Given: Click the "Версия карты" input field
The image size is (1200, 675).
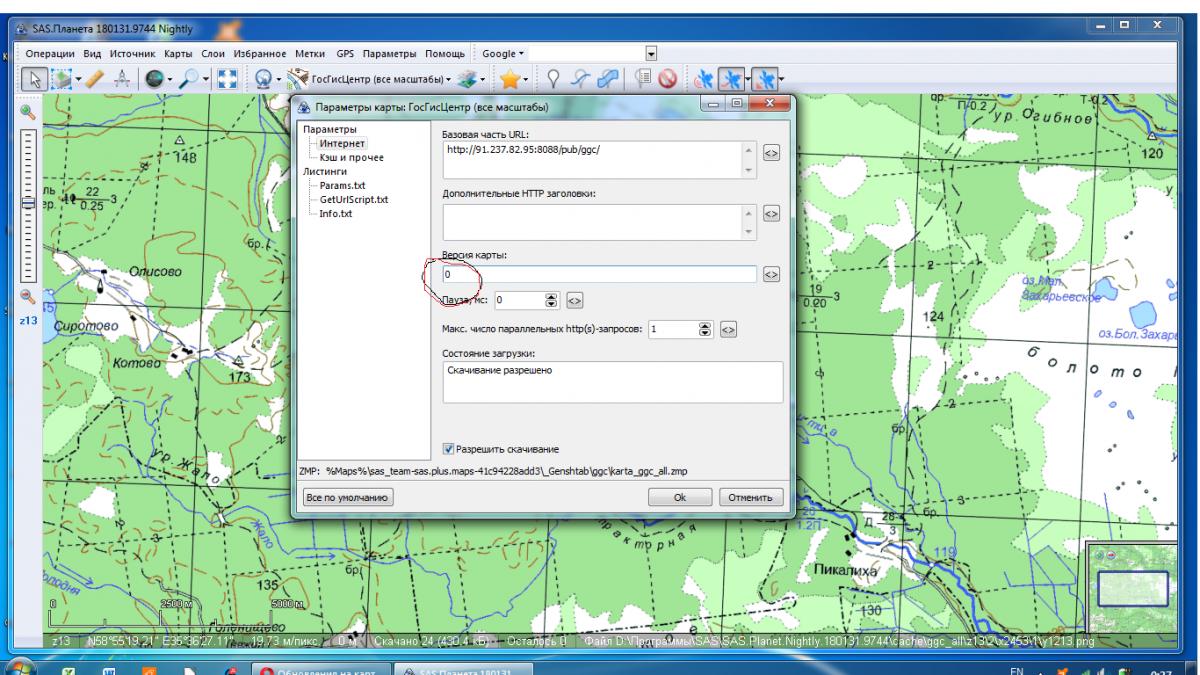Looking at the screenshot, I should tap(598, 274).
